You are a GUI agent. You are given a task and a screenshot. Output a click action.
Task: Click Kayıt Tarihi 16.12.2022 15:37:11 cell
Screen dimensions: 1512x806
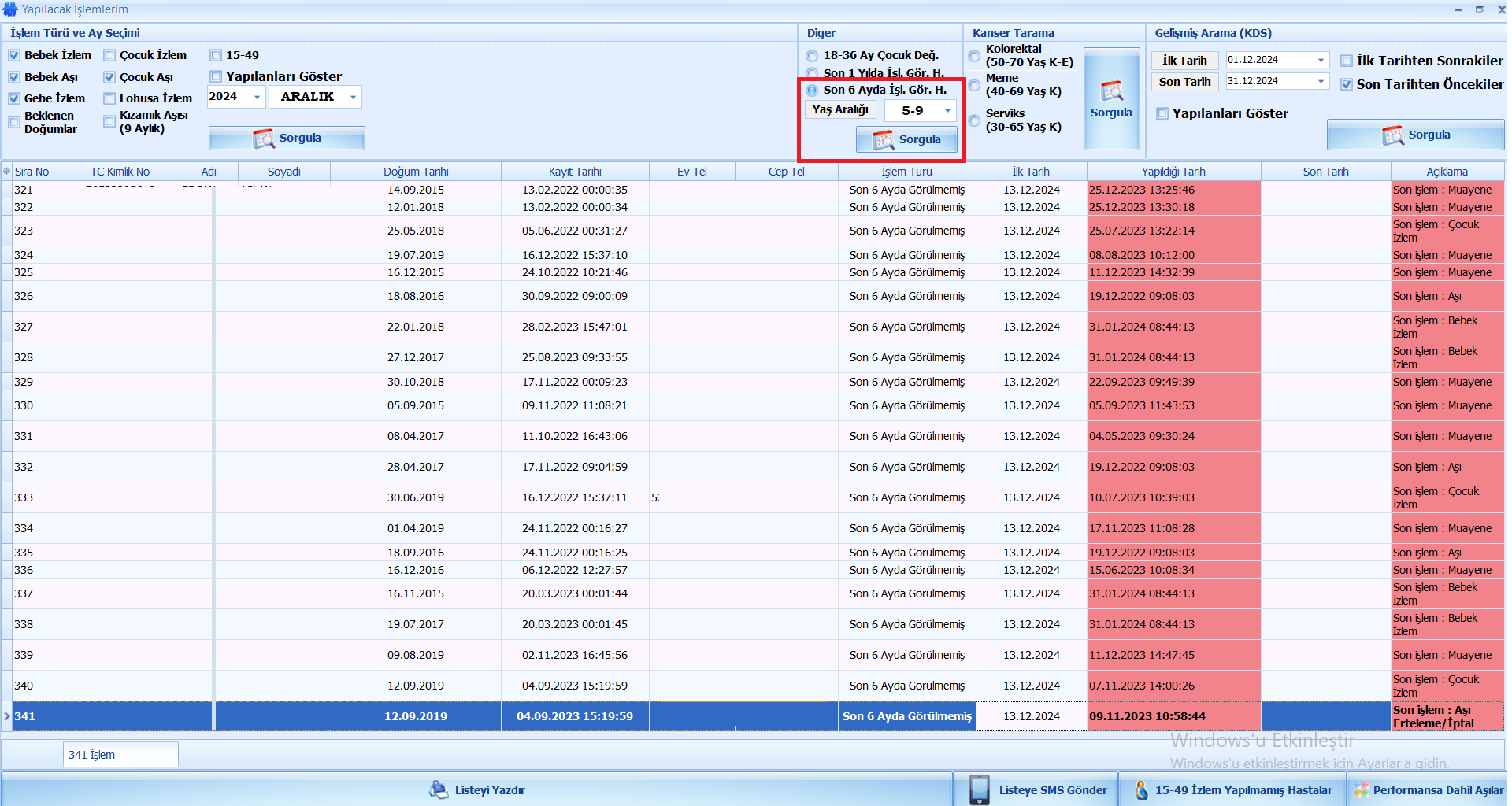[575, 497]
